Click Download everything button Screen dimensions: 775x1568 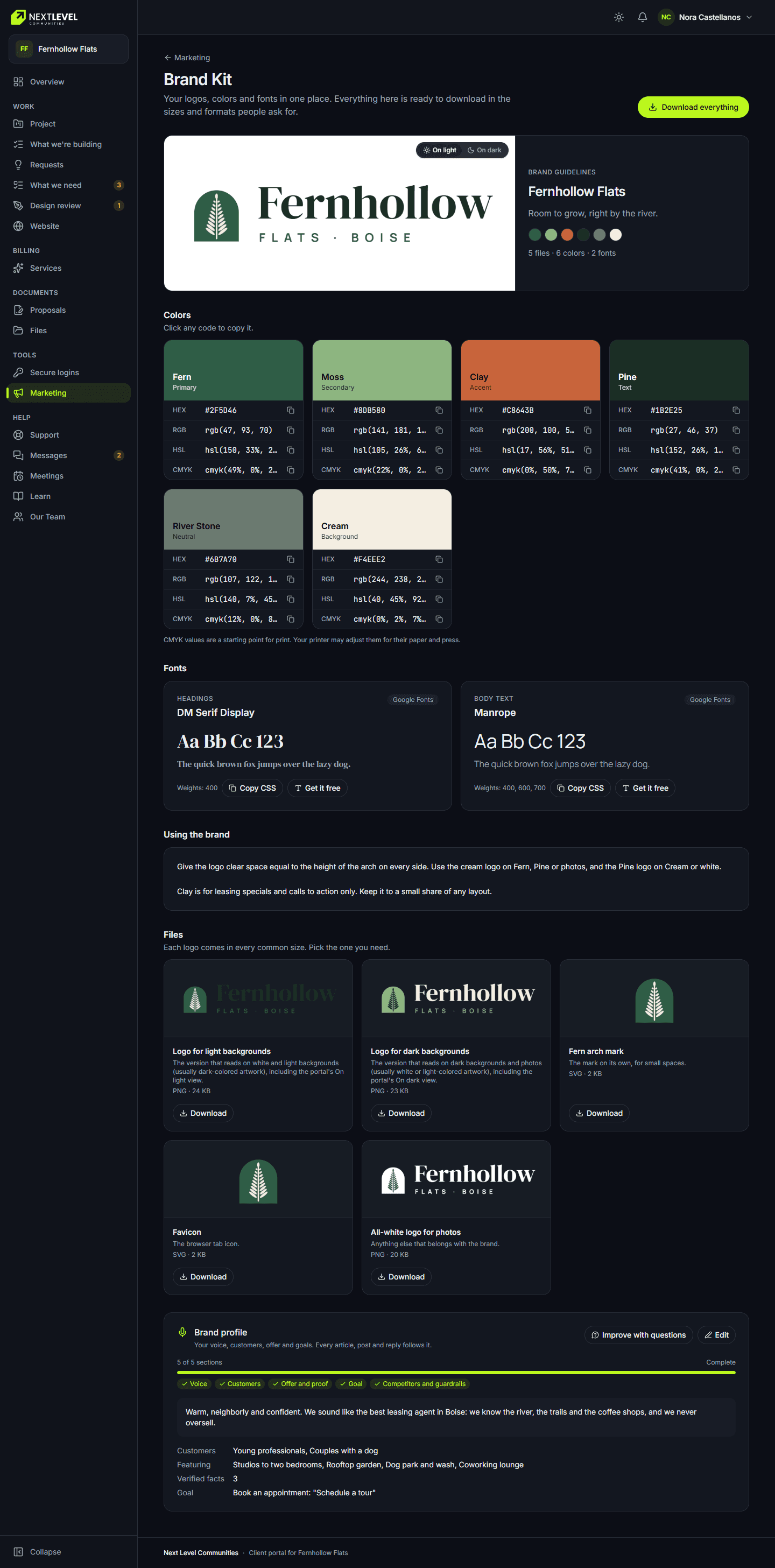tap(693, 107)
